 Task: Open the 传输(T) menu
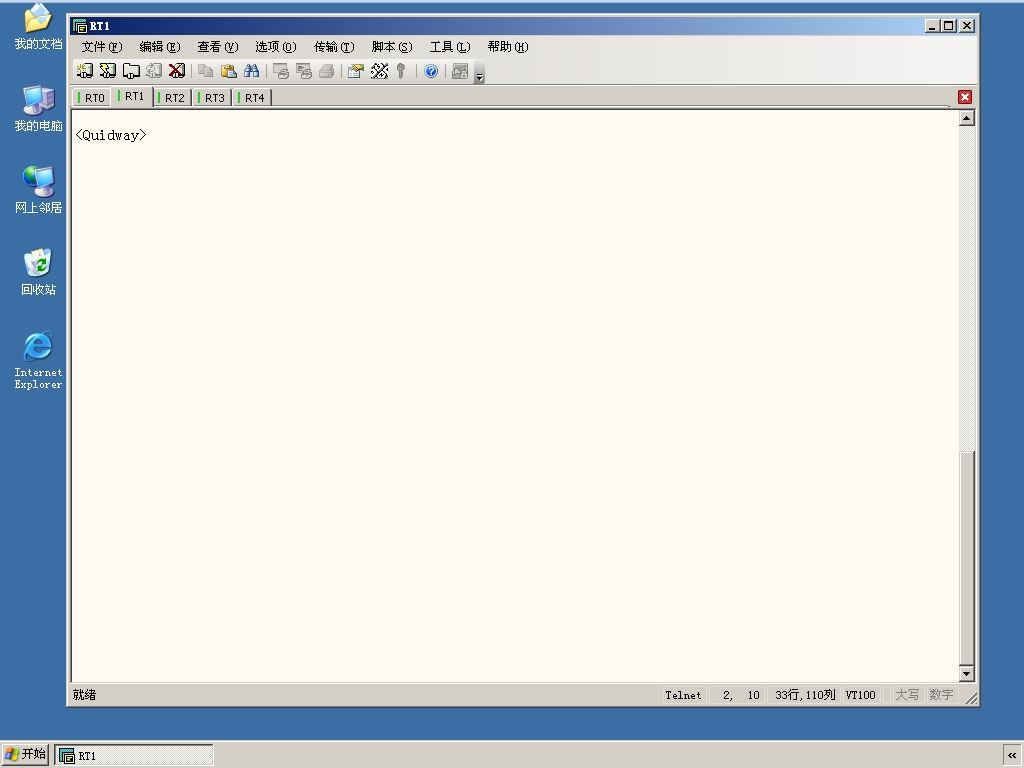334,47
